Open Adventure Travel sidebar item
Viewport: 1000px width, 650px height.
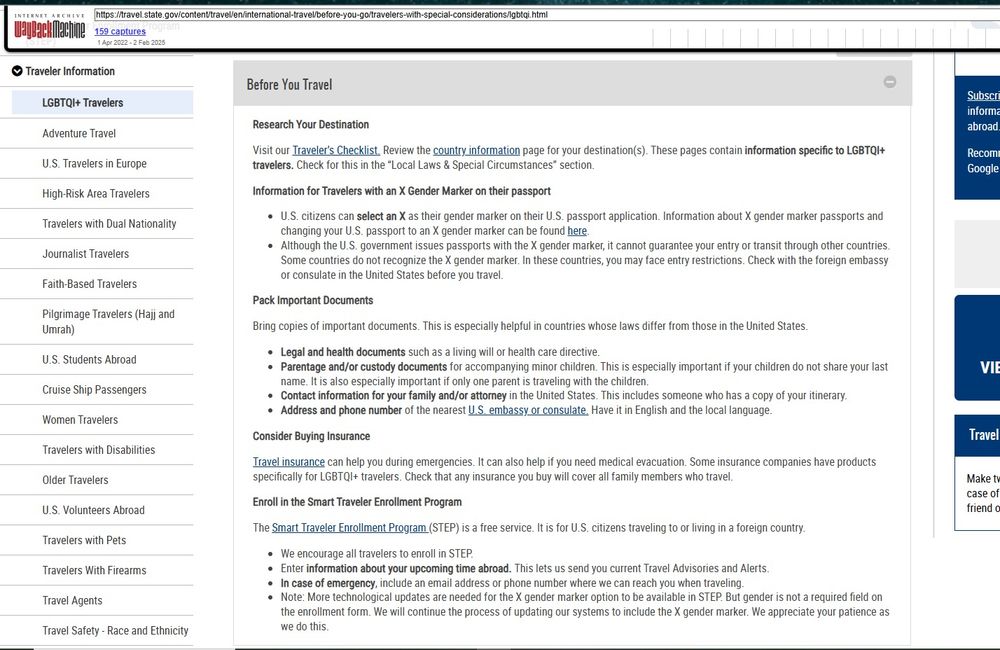pyautogui.click(x=79, y=133)
